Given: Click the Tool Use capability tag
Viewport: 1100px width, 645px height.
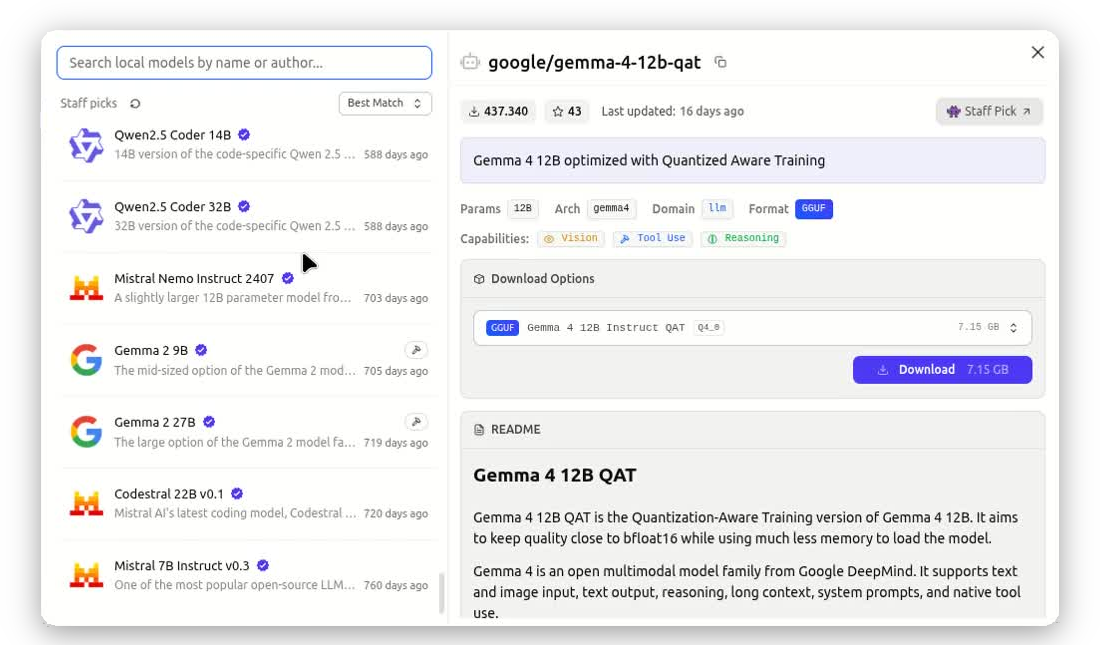Looking at the screenshot, I should (652, 239).
